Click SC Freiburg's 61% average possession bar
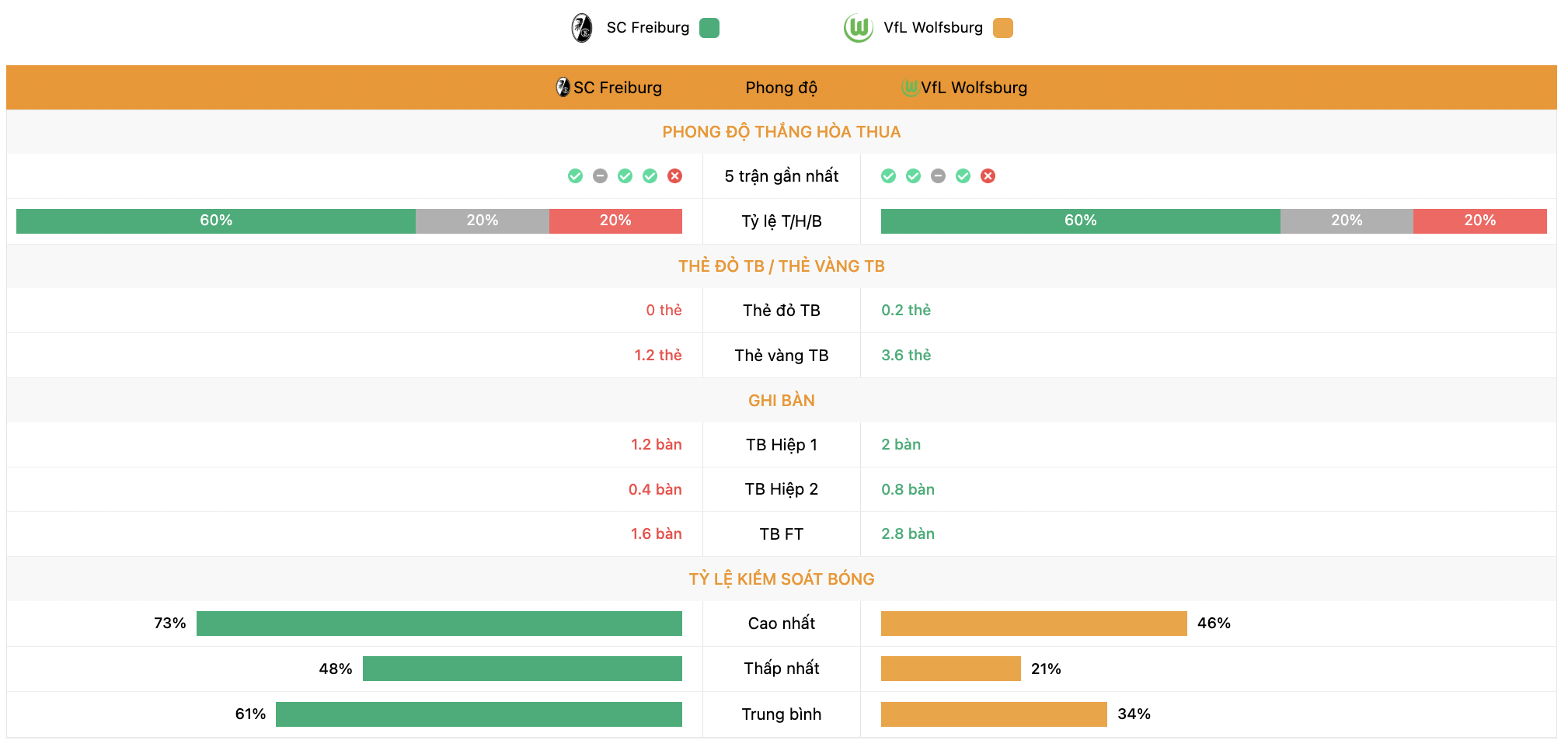The width and height of the screenshot is (1568, 747). pyautogui.click(x=479, y=714)
